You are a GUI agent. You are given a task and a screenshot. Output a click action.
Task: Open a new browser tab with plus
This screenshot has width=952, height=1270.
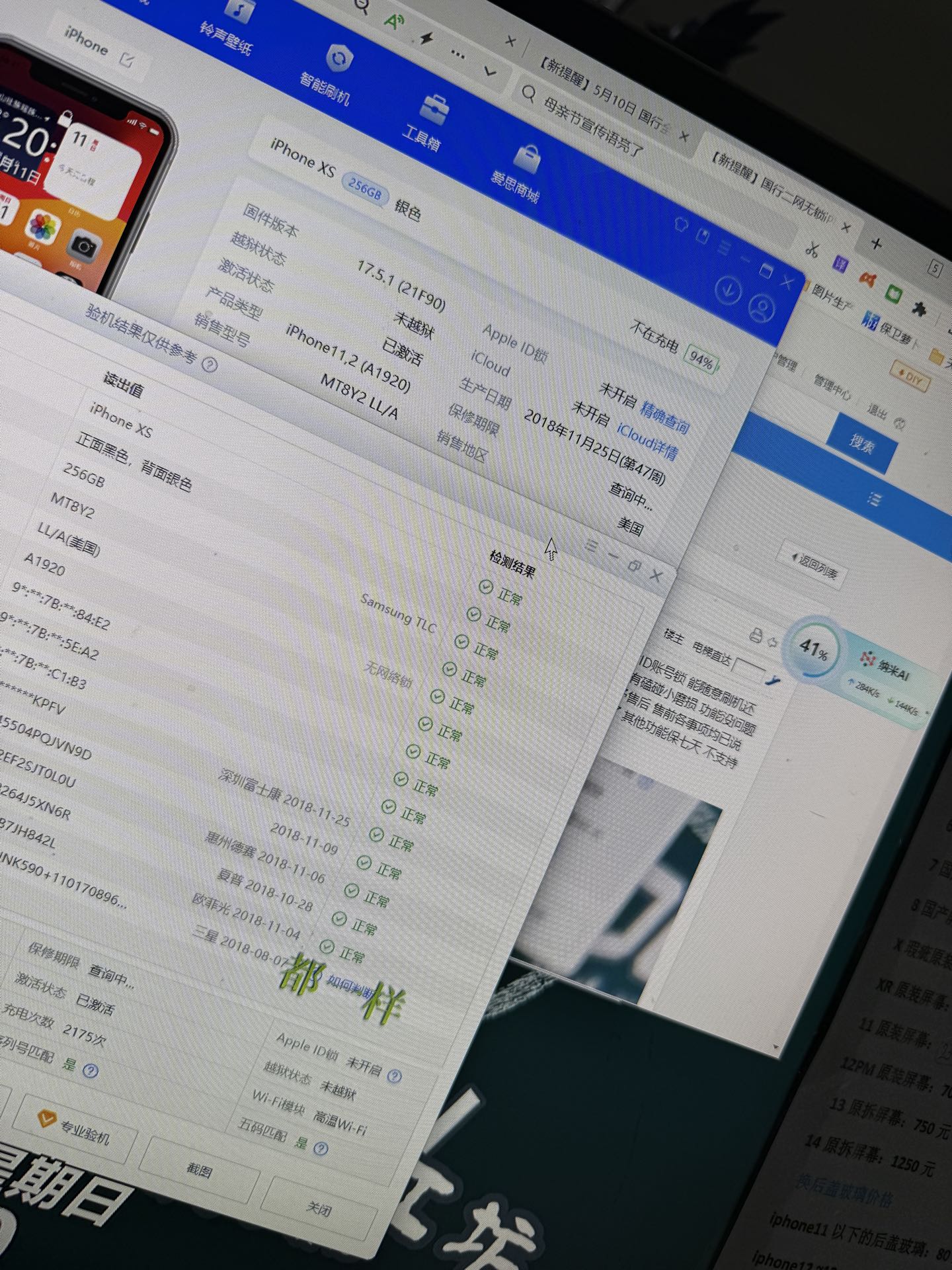[x=876, y=244]
